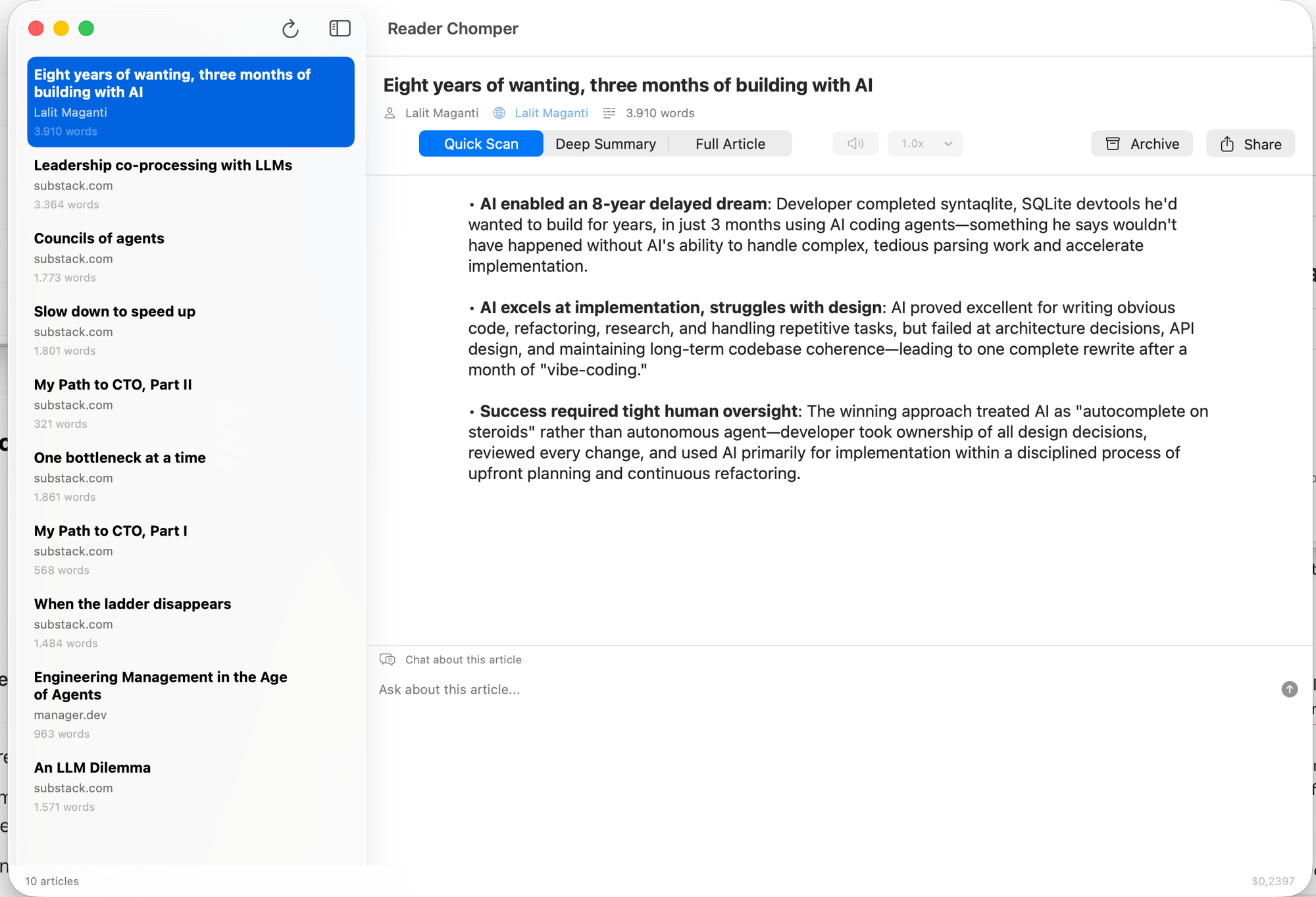Open Engineering Management in the Age of Agents
This screenshot has width=1316, height=897.
[191, 704]
